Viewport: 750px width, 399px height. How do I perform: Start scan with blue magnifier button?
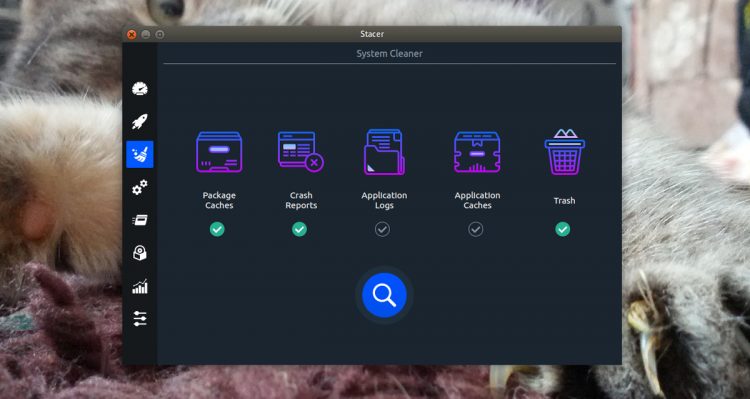click(384, 295)
